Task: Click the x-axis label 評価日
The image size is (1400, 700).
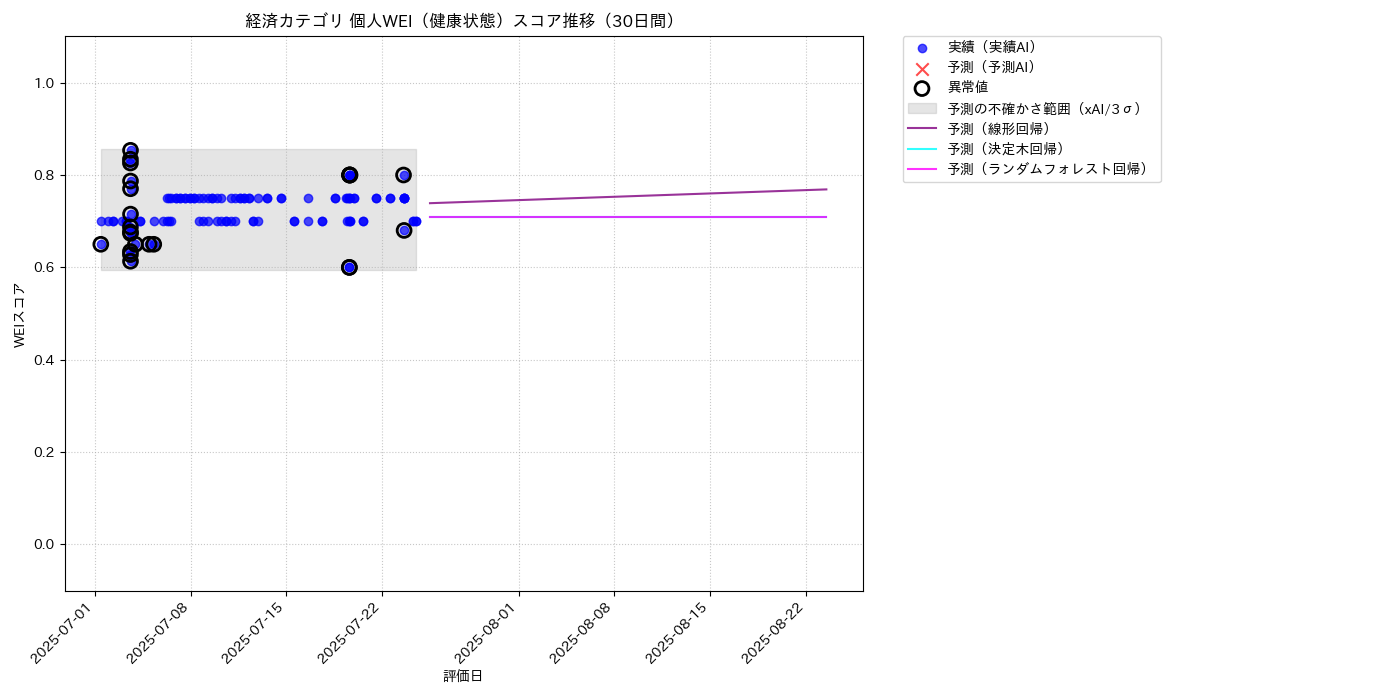Action: (463, 676)
